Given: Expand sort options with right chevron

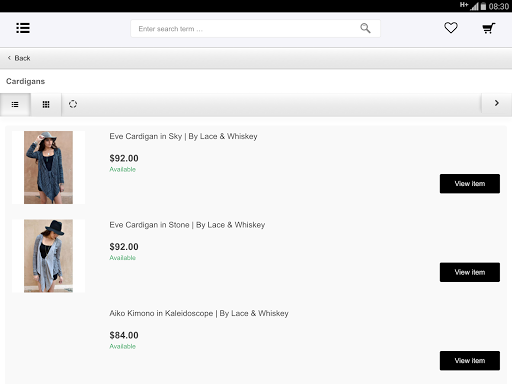Looking at the screenshot, I should coord(497,103).
